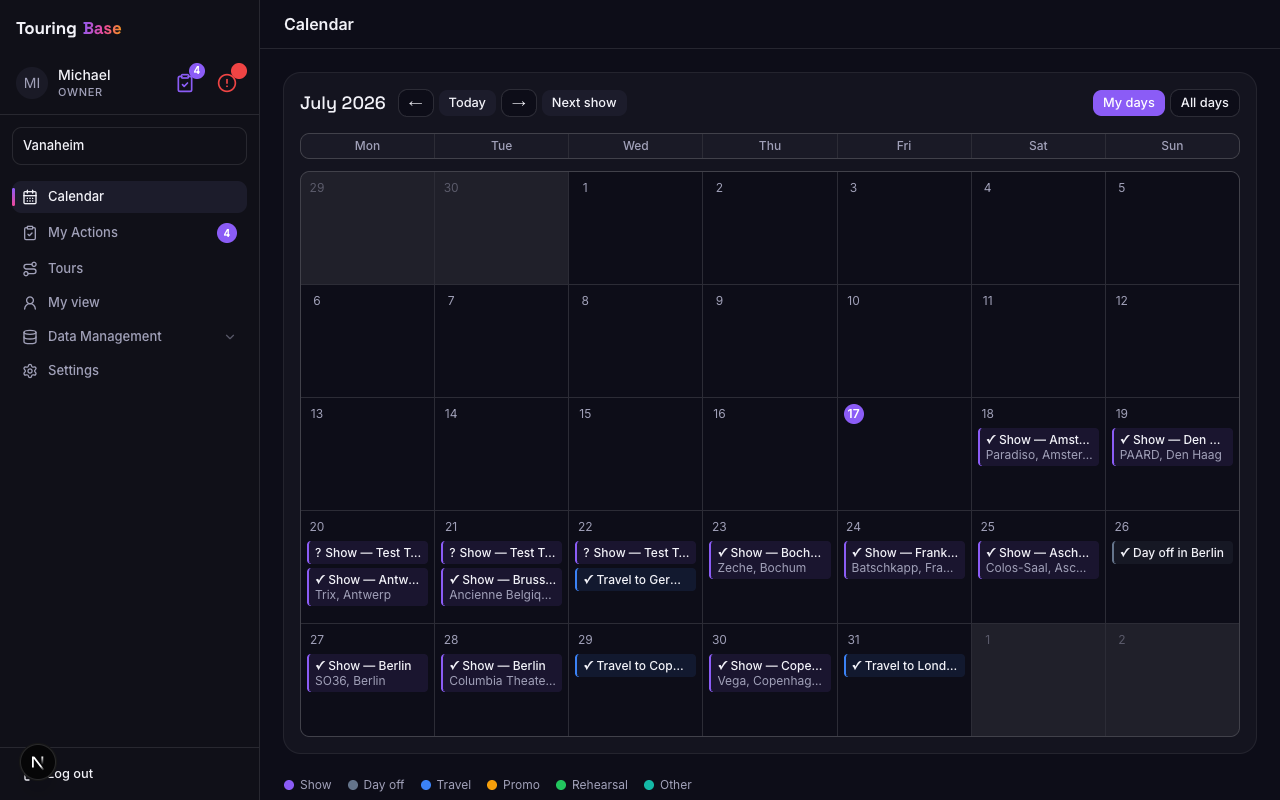Click the Sun column header
Viewport: 1280px width, 800px height.
click(1172, 146)
